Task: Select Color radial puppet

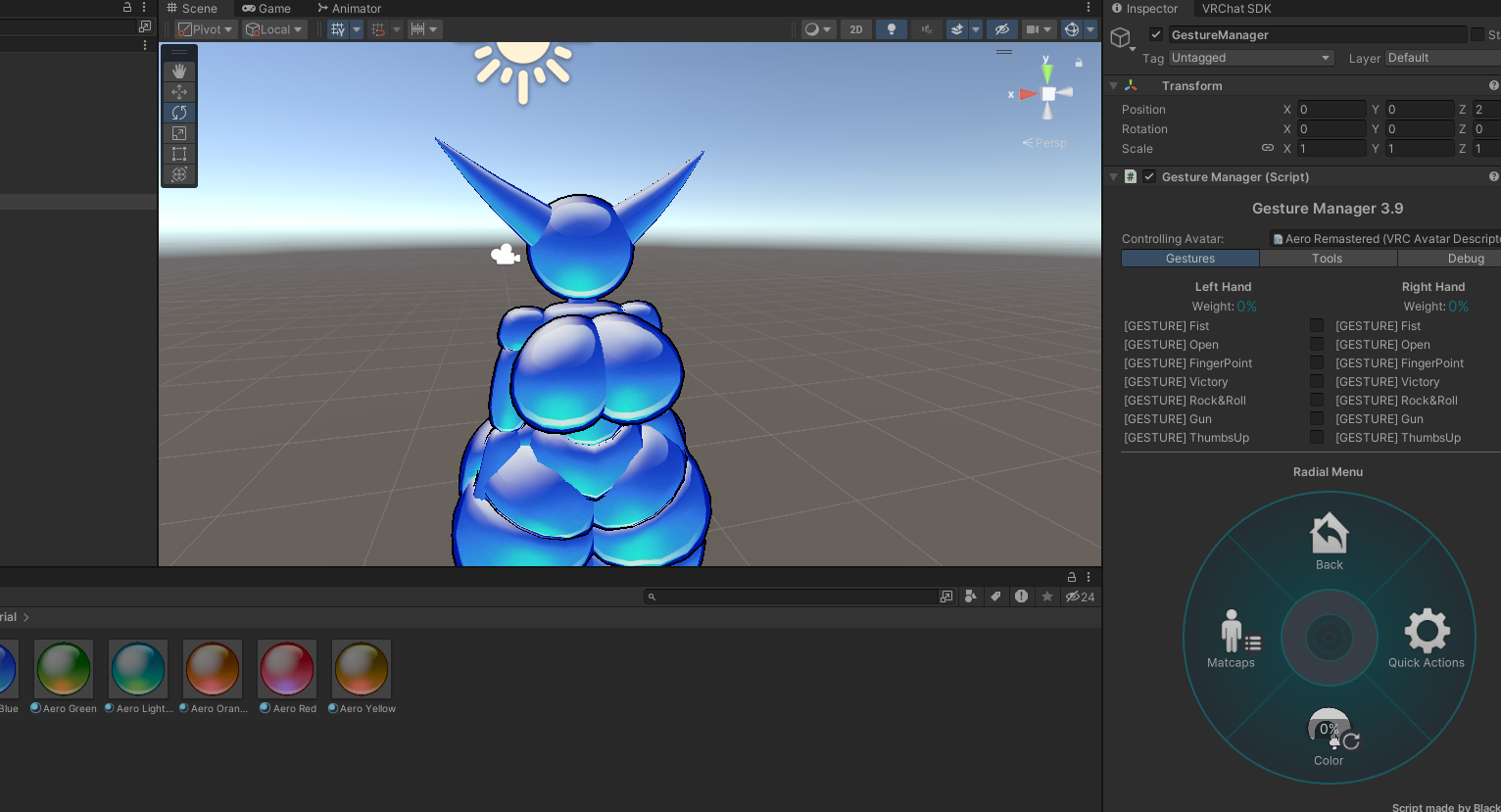Action: [1330, 738]
